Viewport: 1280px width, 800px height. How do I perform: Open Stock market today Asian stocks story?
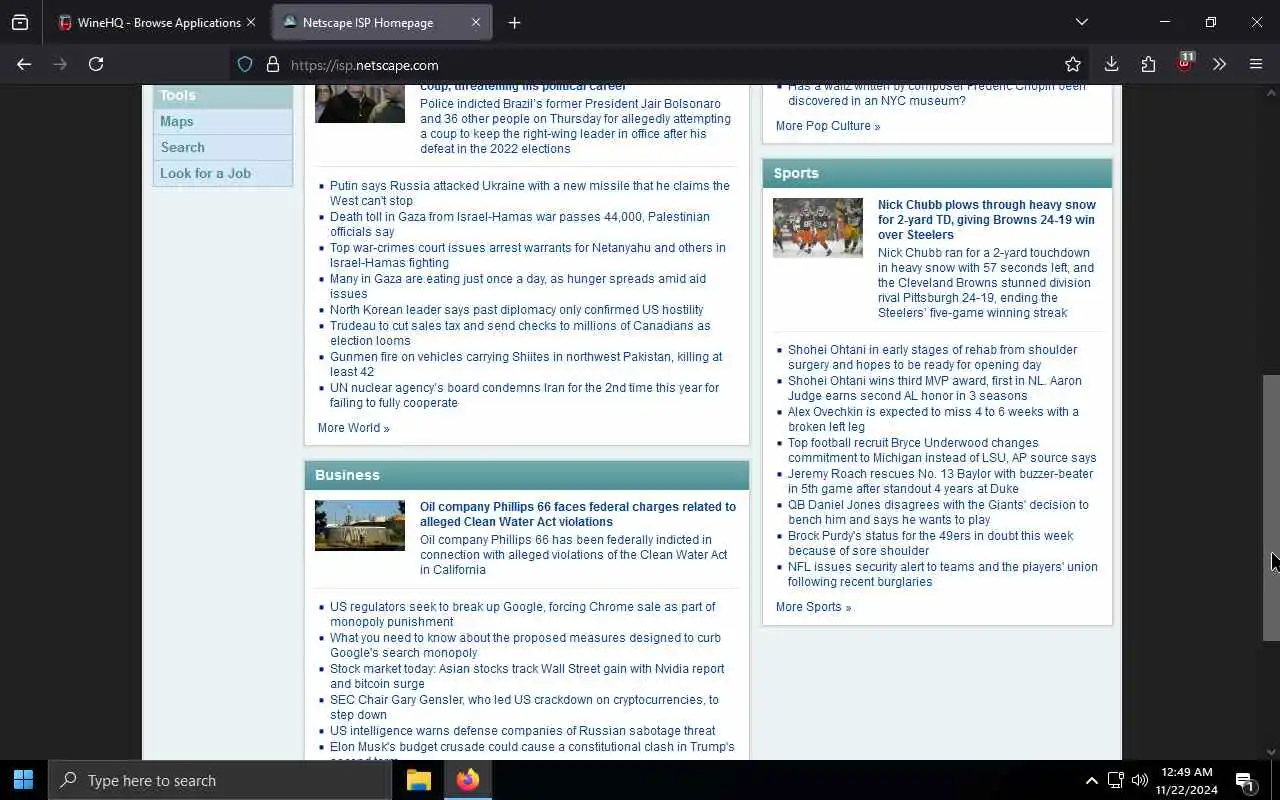pyautogui.click(x=527, y=676)
